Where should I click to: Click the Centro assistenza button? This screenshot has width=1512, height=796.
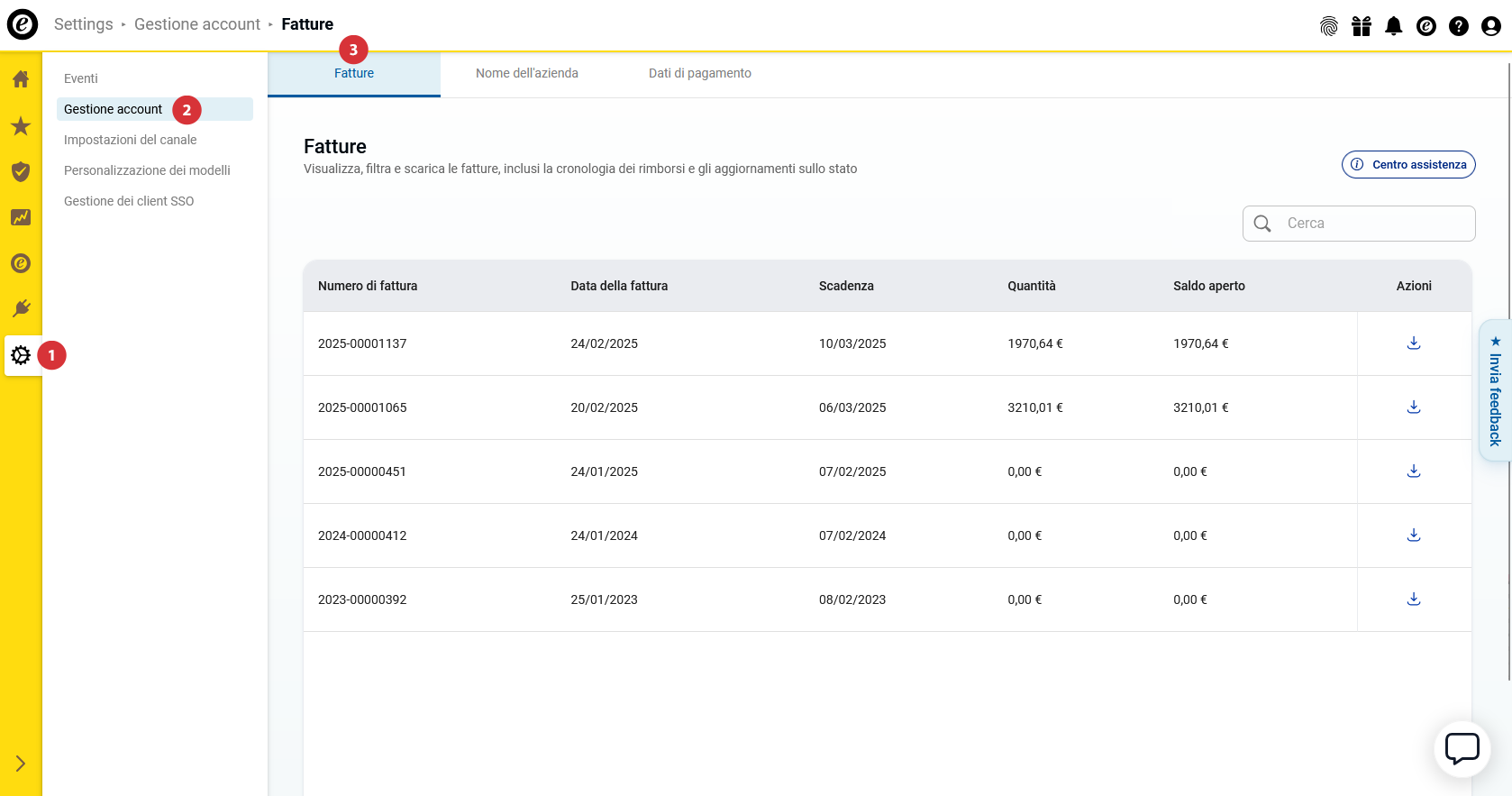pyautogui.click(x=1407, y=164)
